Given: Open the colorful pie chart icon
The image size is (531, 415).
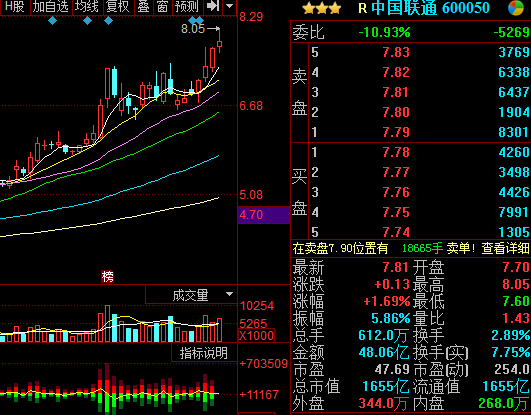Looking at the screenshot, I should pos(516,8).
